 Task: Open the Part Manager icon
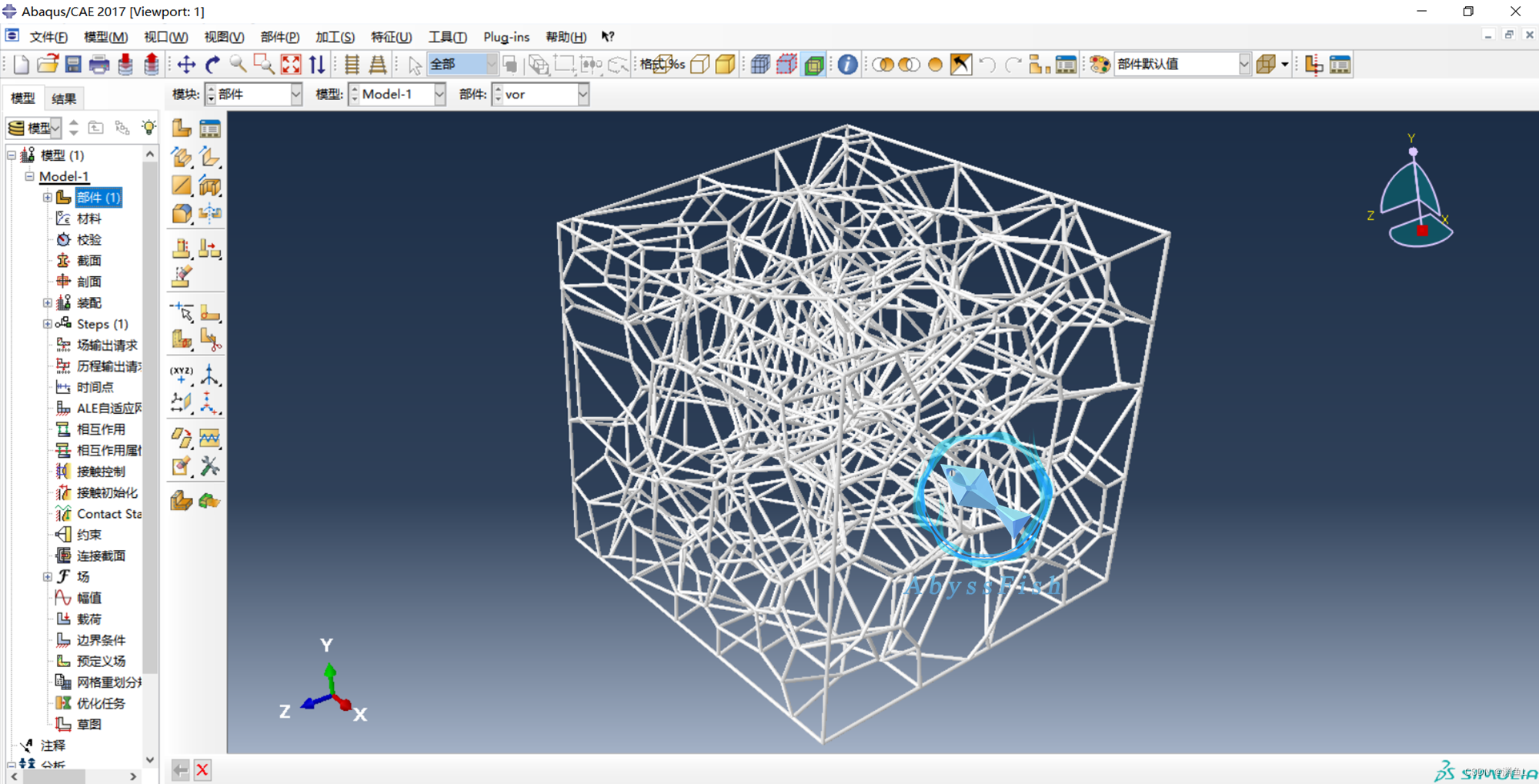pos(209,128)
